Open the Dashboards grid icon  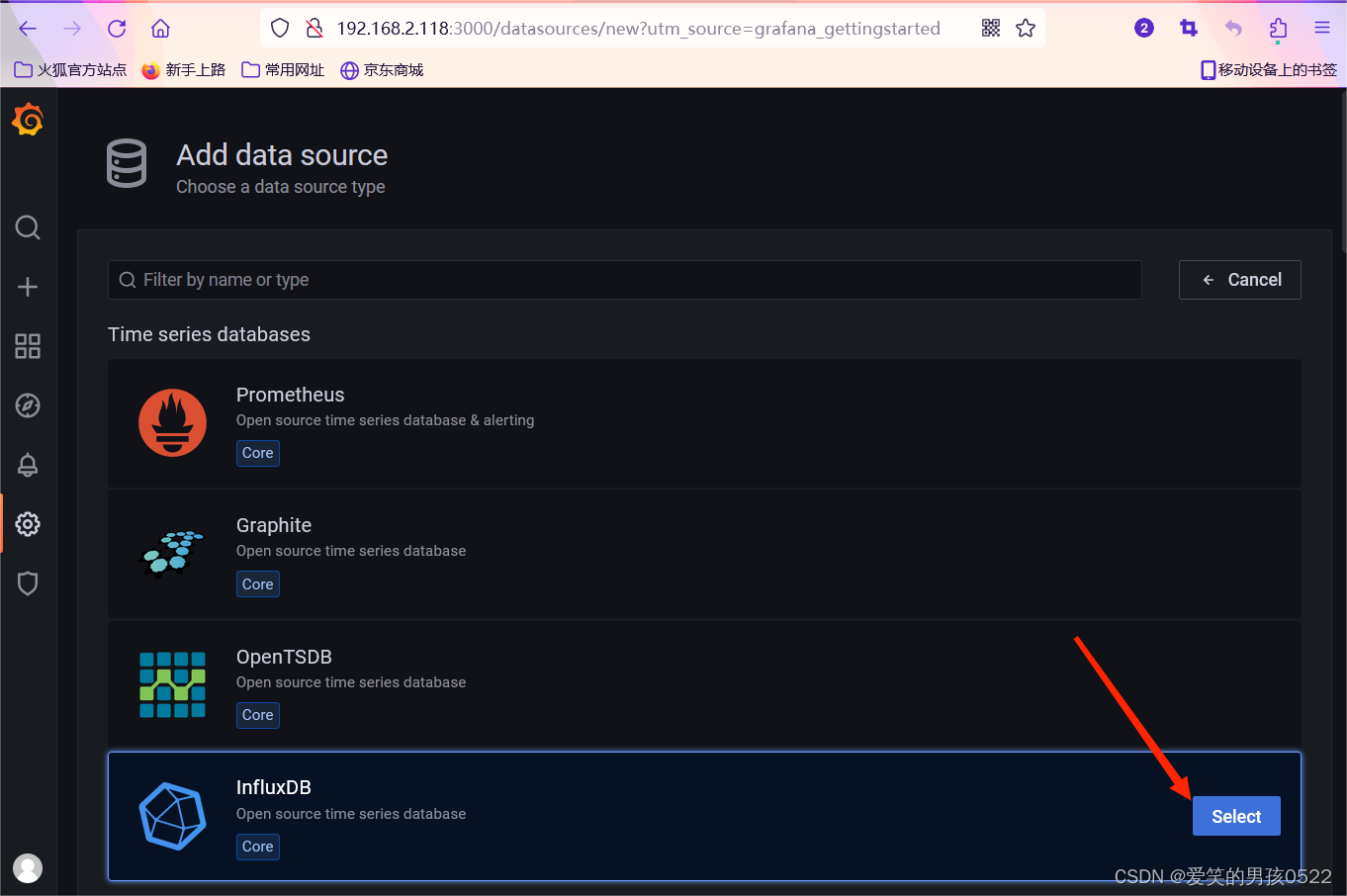pos(27,346)
